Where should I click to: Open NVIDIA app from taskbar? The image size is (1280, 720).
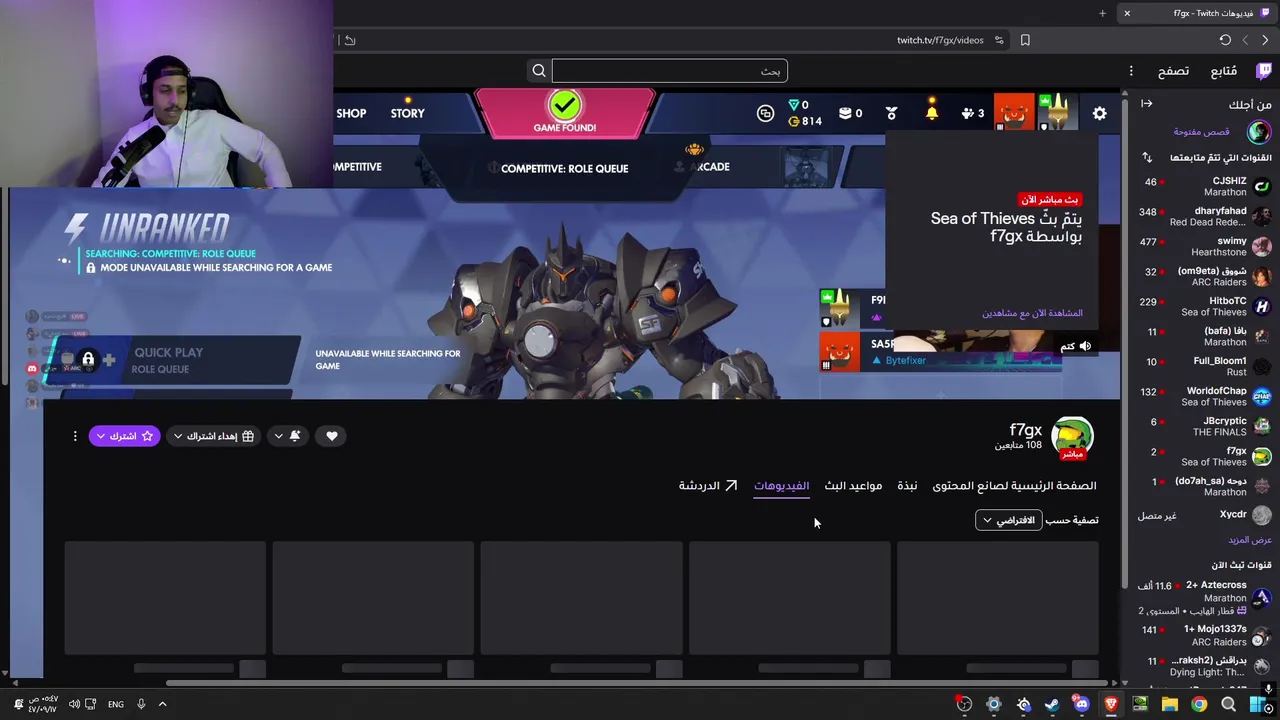tap(1140, 704)
